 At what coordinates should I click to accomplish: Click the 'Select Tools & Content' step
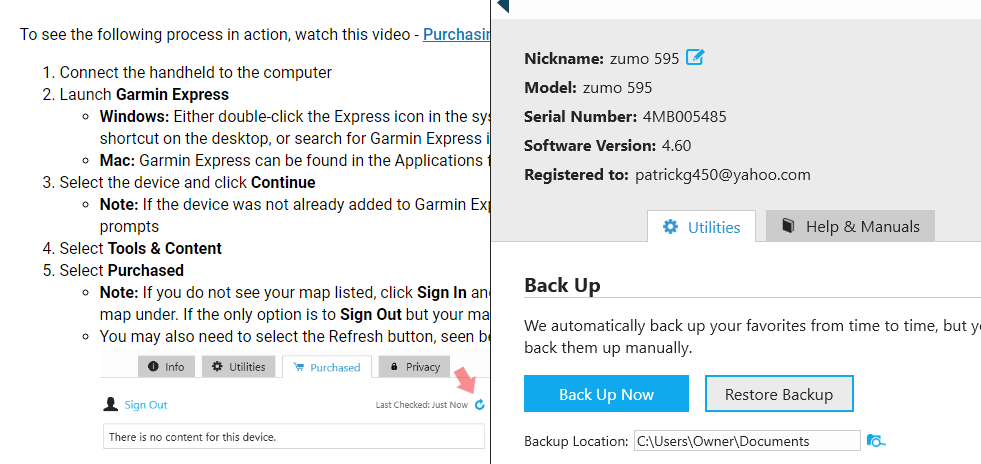(141, 248)
